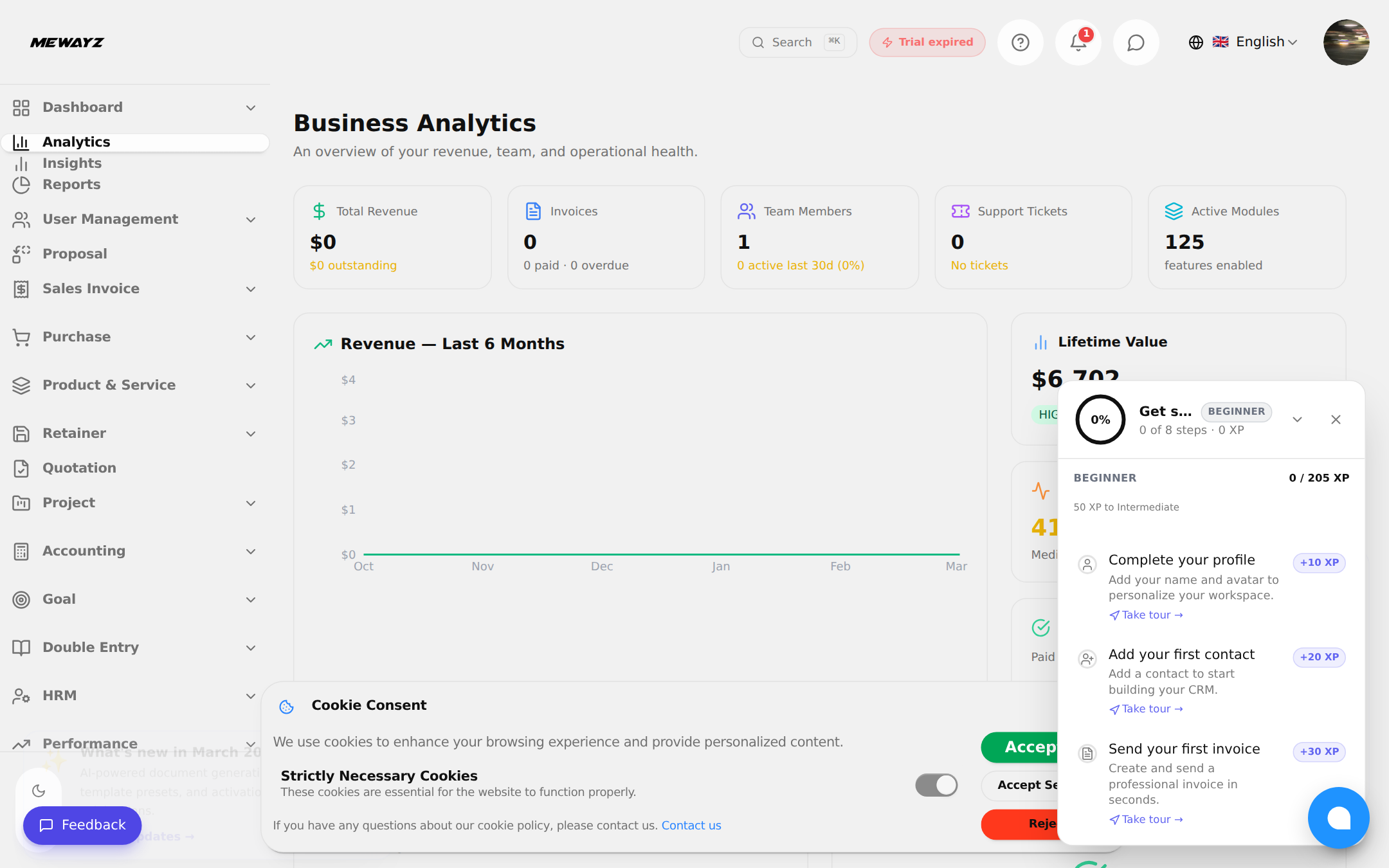This screenshot has width=1389, height=868.
Task: Switch to the Insights menu item
Action: pos(72,163)
